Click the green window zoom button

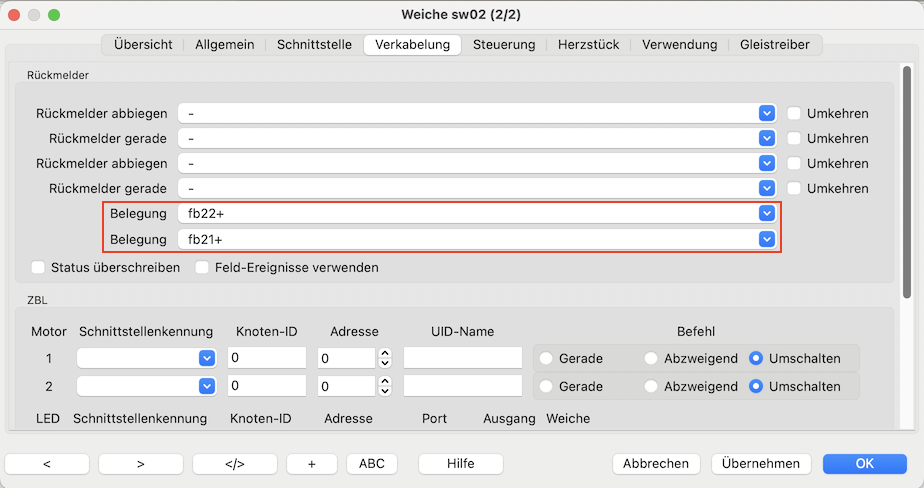pos(54,15)
